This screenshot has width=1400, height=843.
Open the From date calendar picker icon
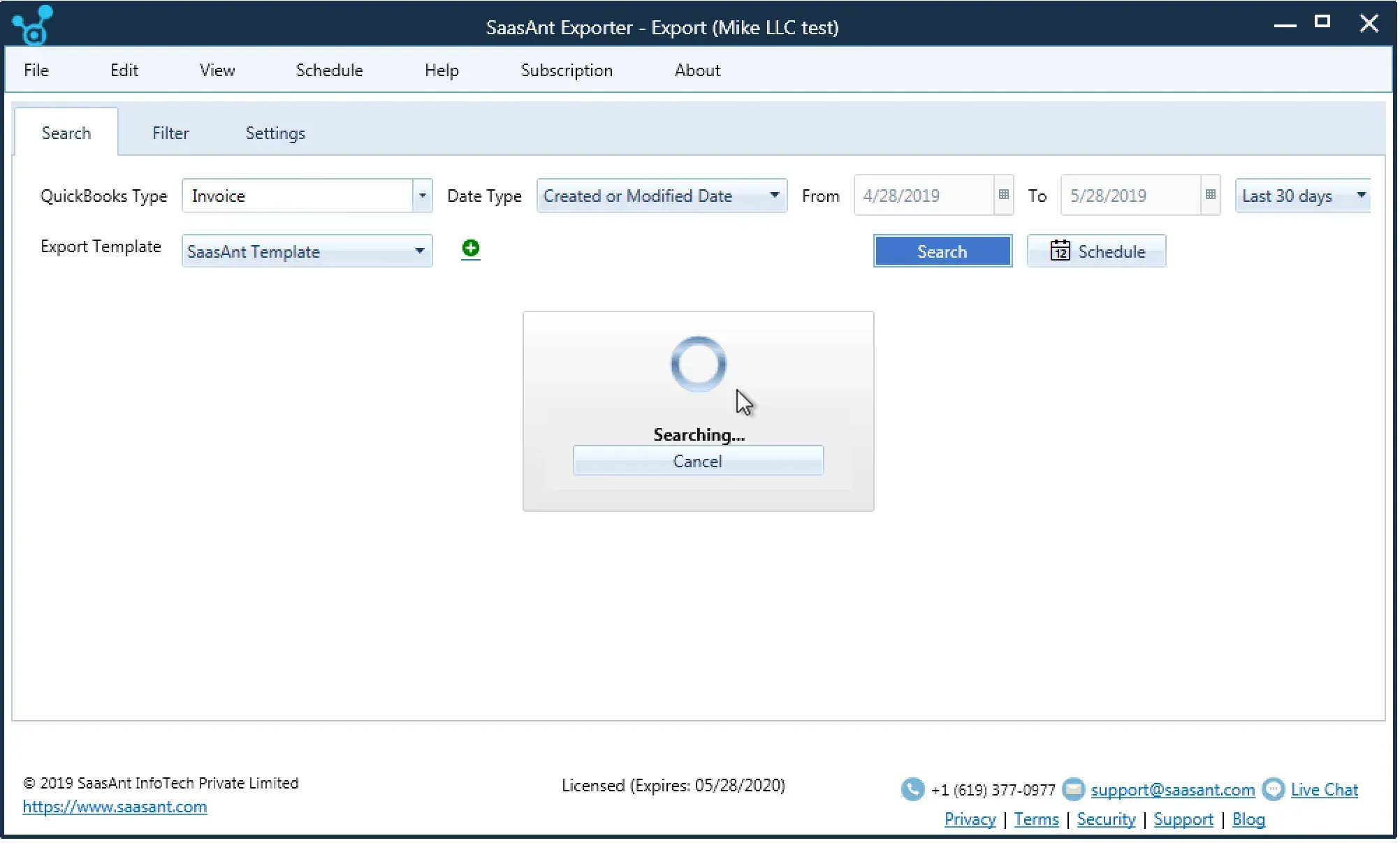coord(1003,195)
